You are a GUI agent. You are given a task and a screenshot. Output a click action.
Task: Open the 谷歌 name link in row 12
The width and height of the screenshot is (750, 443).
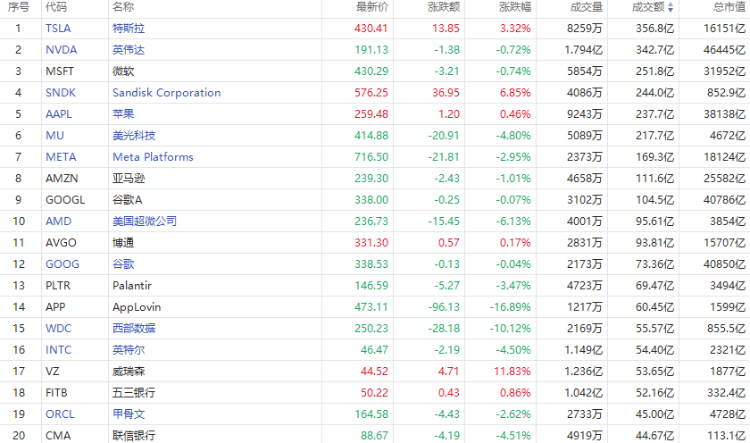pyautogui.click(x=123, y=264)
